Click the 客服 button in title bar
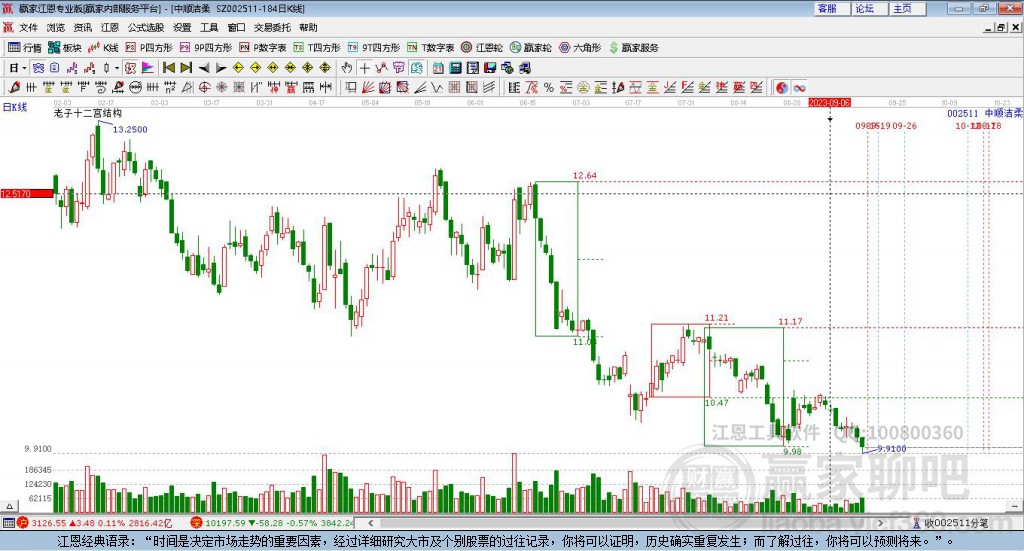The height and width of the screenshot is (551, 1024). (x=832, y=8)
